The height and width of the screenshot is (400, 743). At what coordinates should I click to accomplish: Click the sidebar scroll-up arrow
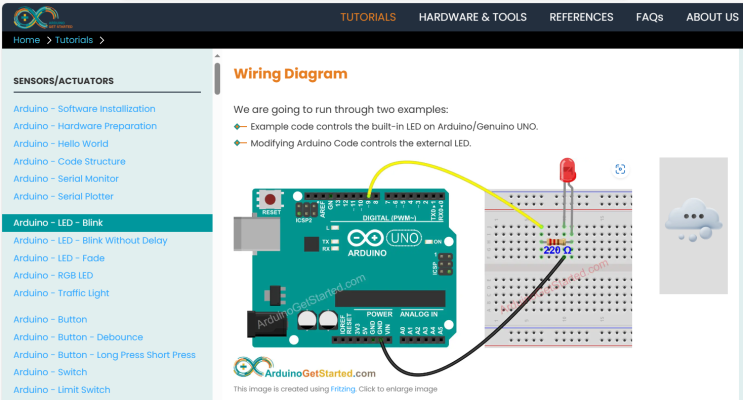pos(217,56)
